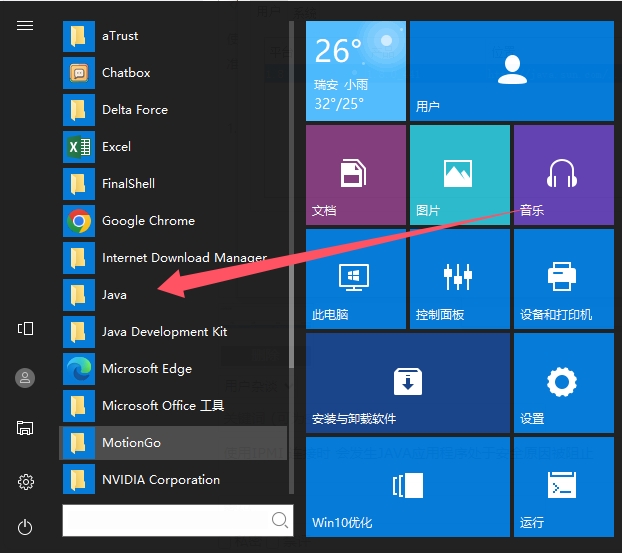Image resolution: width=622 pixels, height=553 pixels.
Task: Open the 此电脑 tile
Action: point(356,279)
